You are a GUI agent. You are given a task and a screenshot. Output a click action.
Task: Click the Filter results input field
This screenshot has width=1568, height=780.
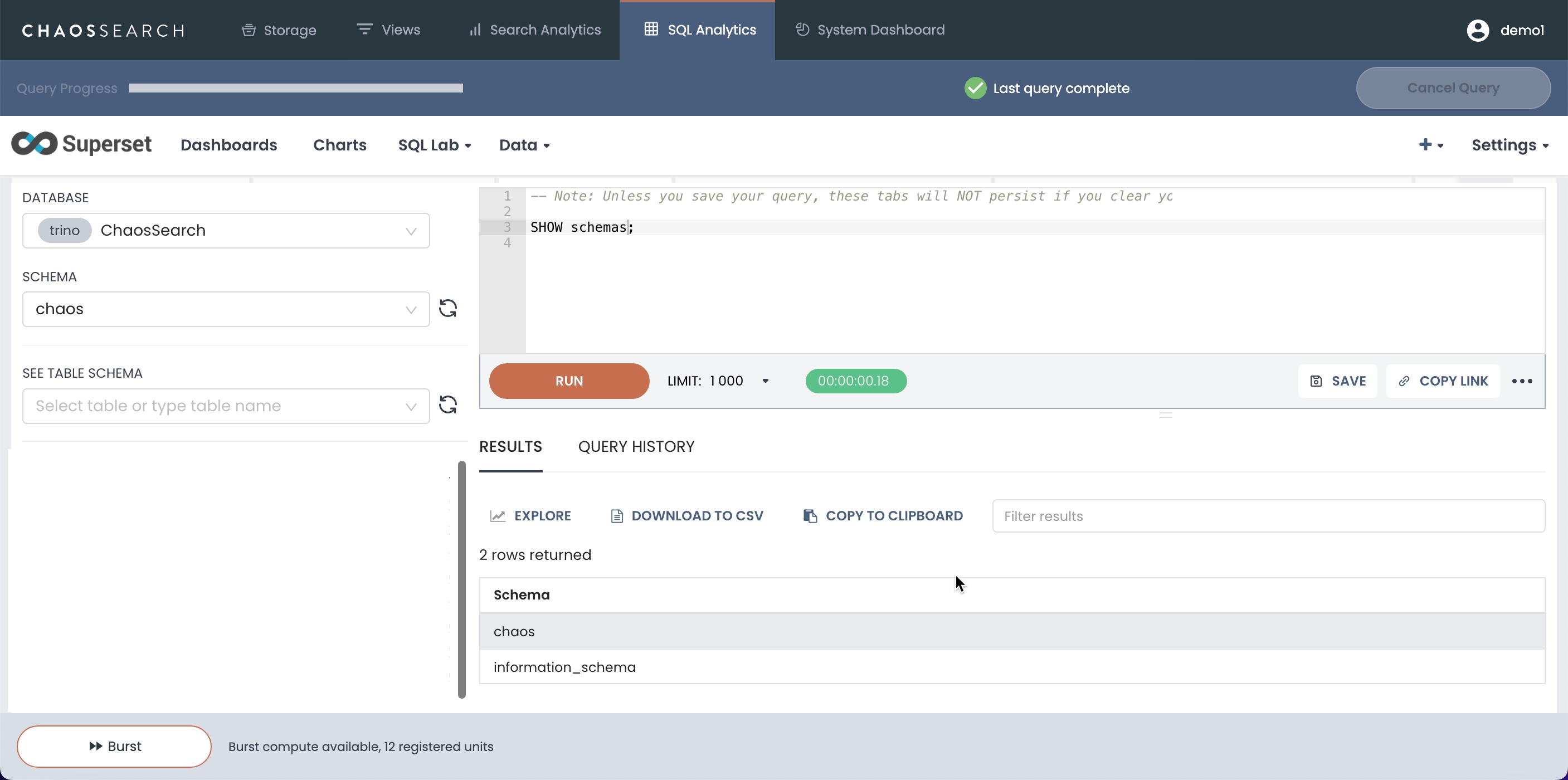click(1268, 516)
